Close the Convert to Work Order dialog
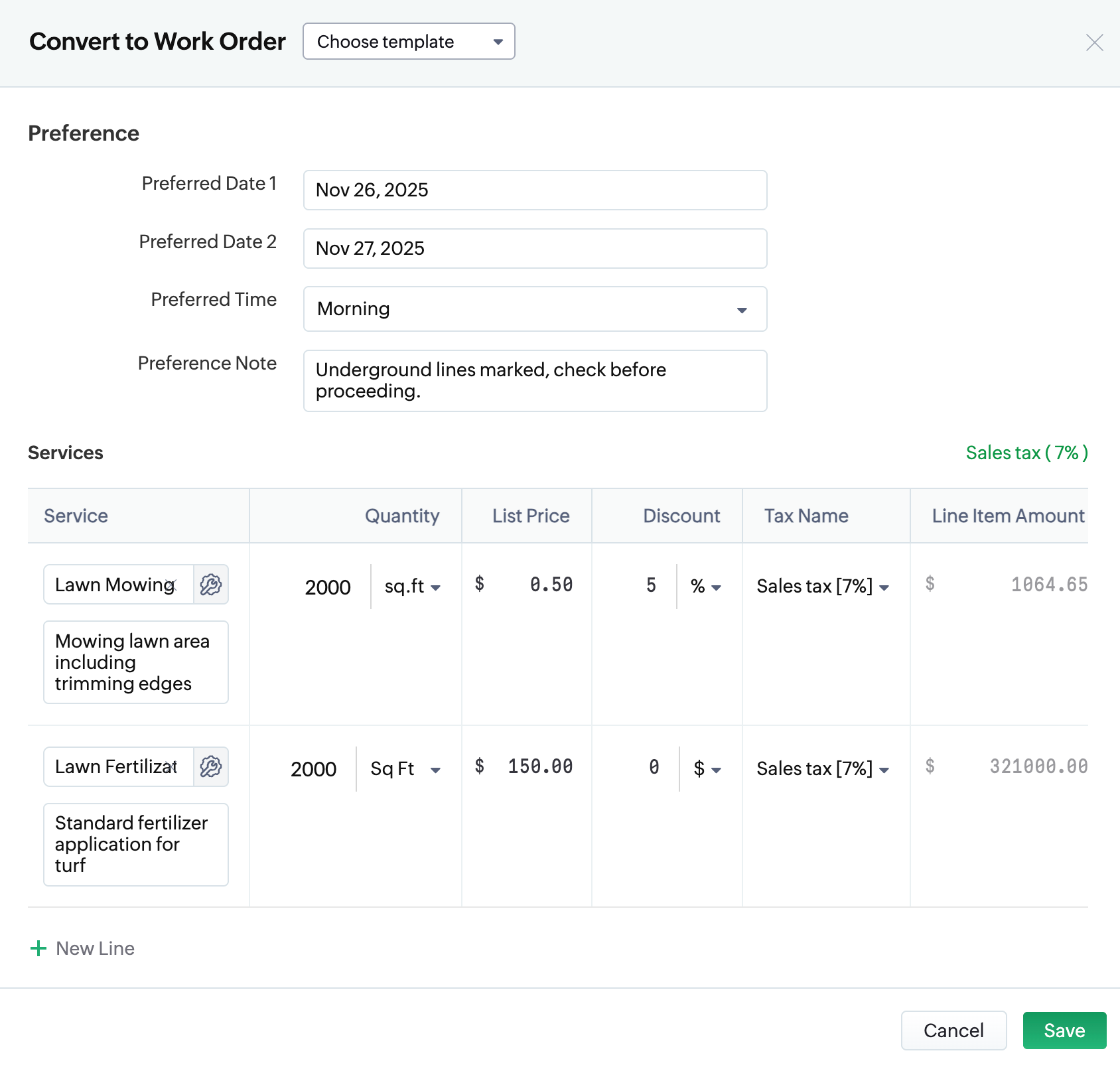1120x1071 pixels. (x=1094, y=42)
